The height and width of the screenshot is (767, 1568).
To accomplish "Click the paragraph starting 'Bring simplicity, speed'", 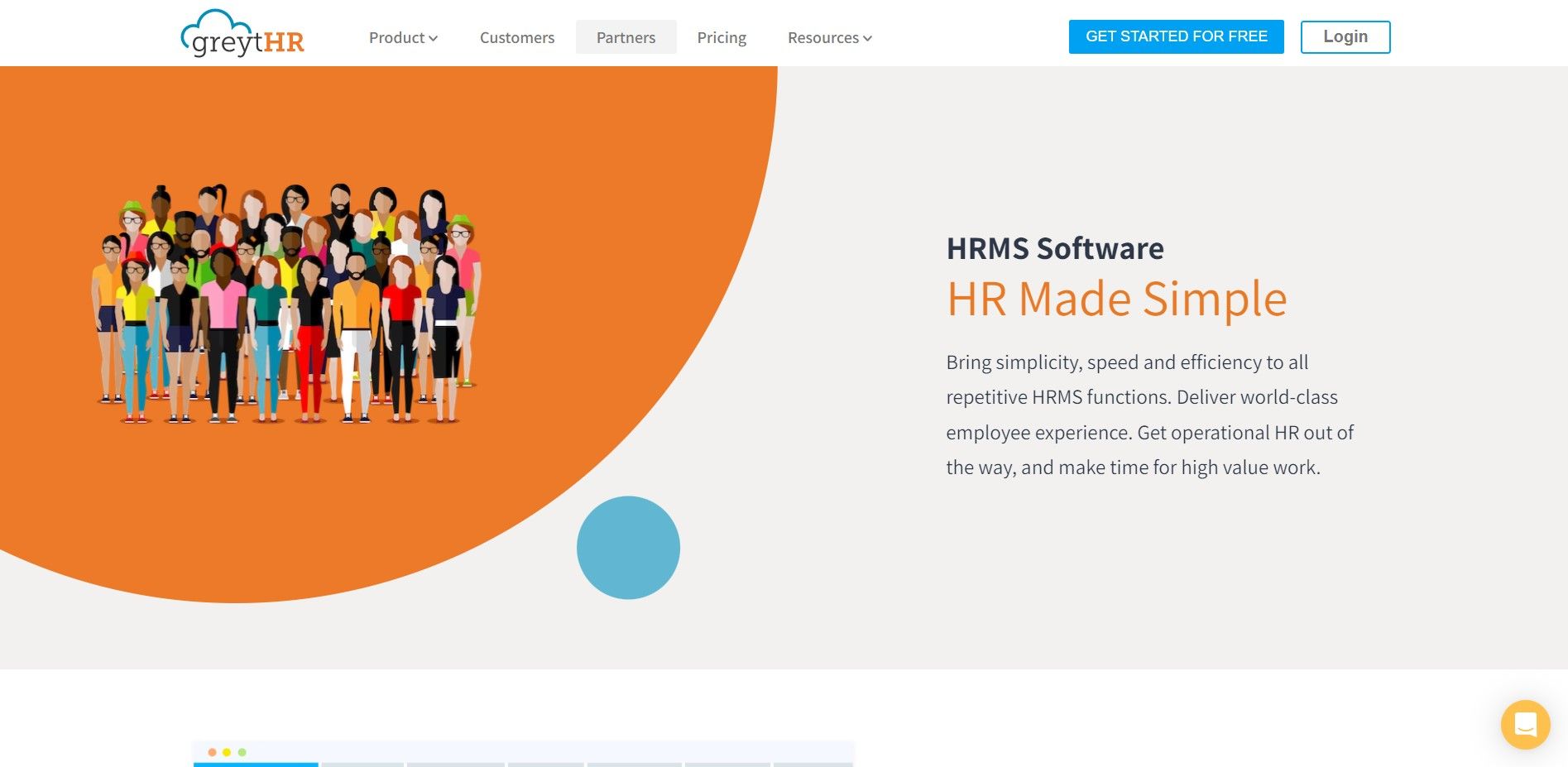I will click(x=1150, y=415).
